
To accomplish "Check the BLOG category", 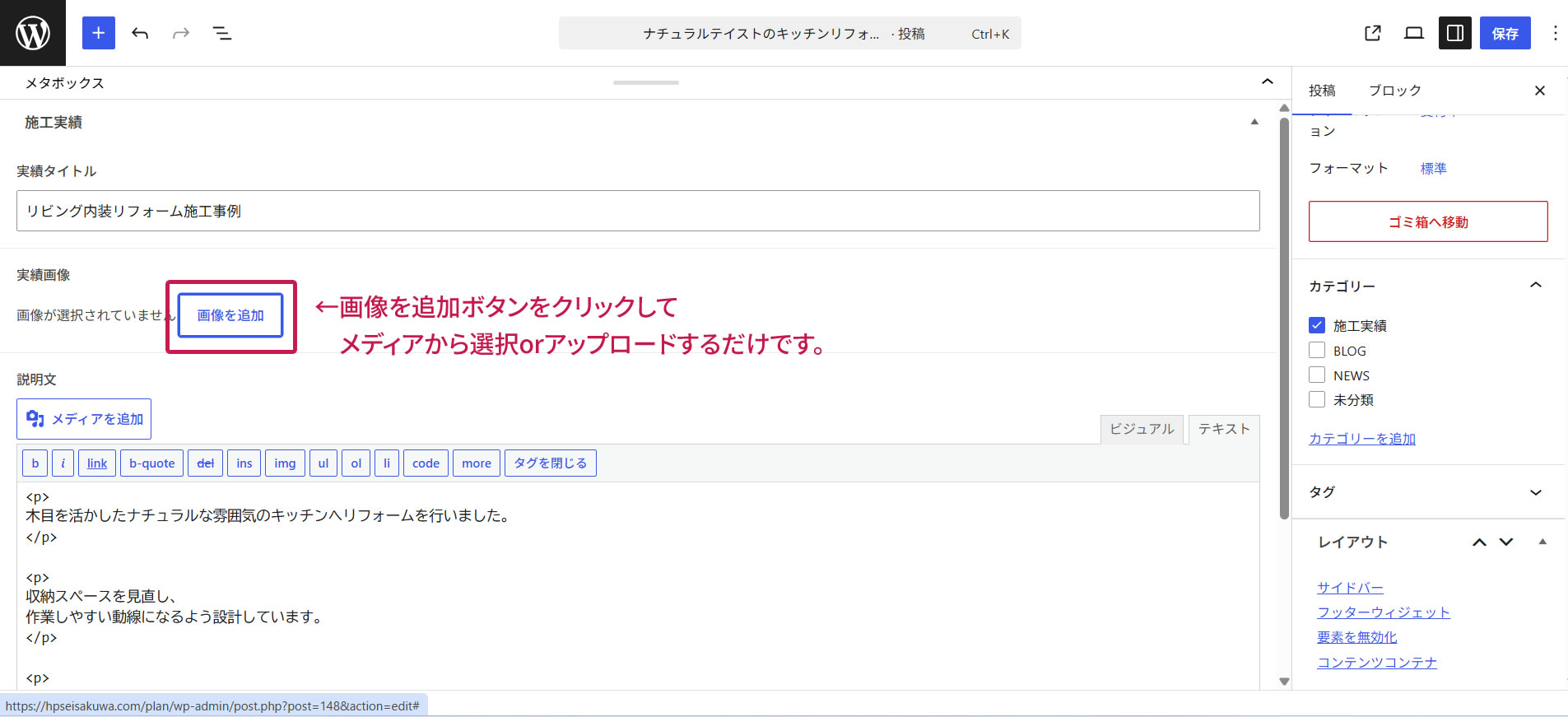I will click(1317, 350).
